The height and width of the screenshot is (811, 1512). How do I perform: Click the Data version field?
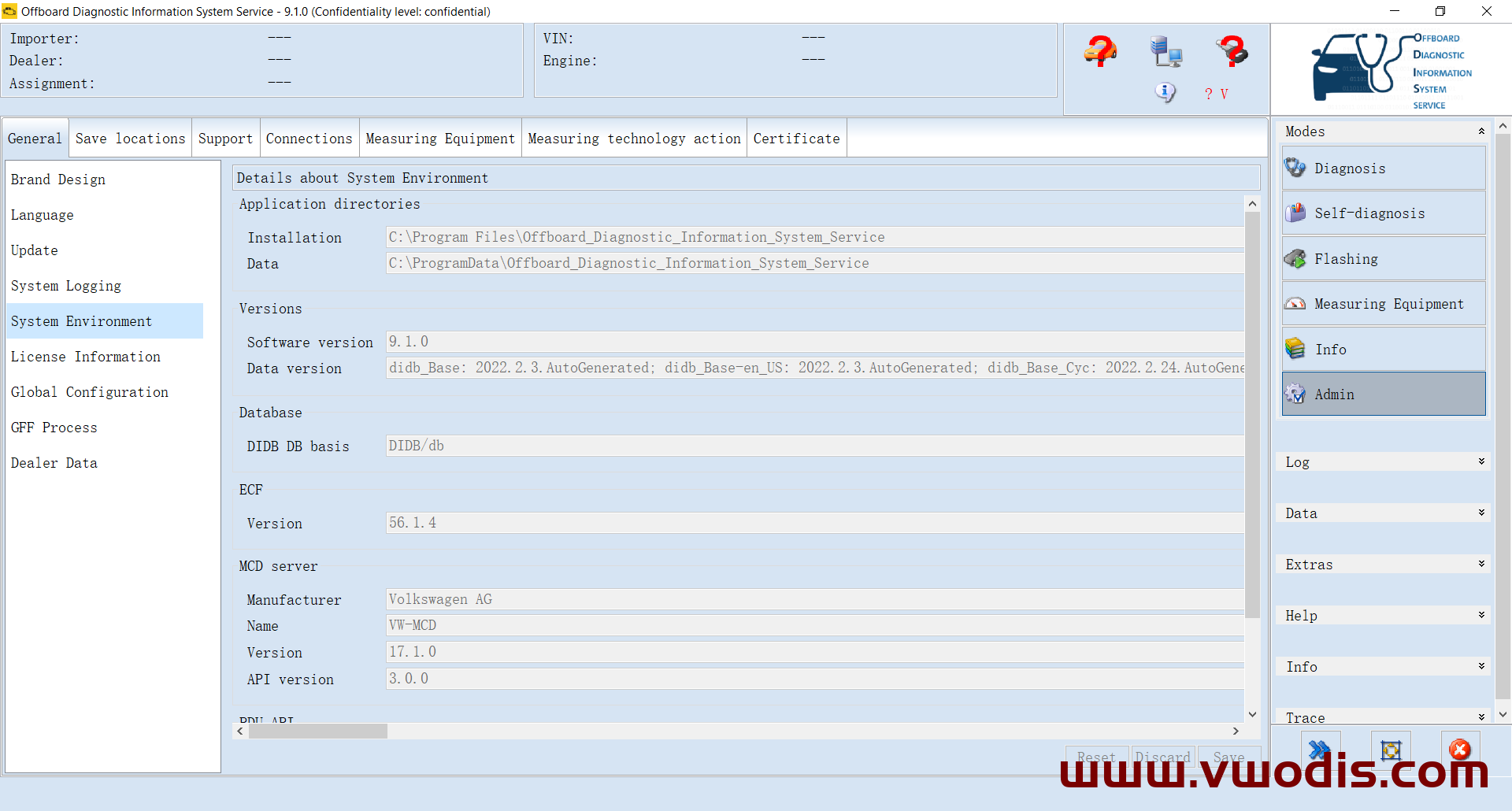pyautogui.click(x=815, y=368)
